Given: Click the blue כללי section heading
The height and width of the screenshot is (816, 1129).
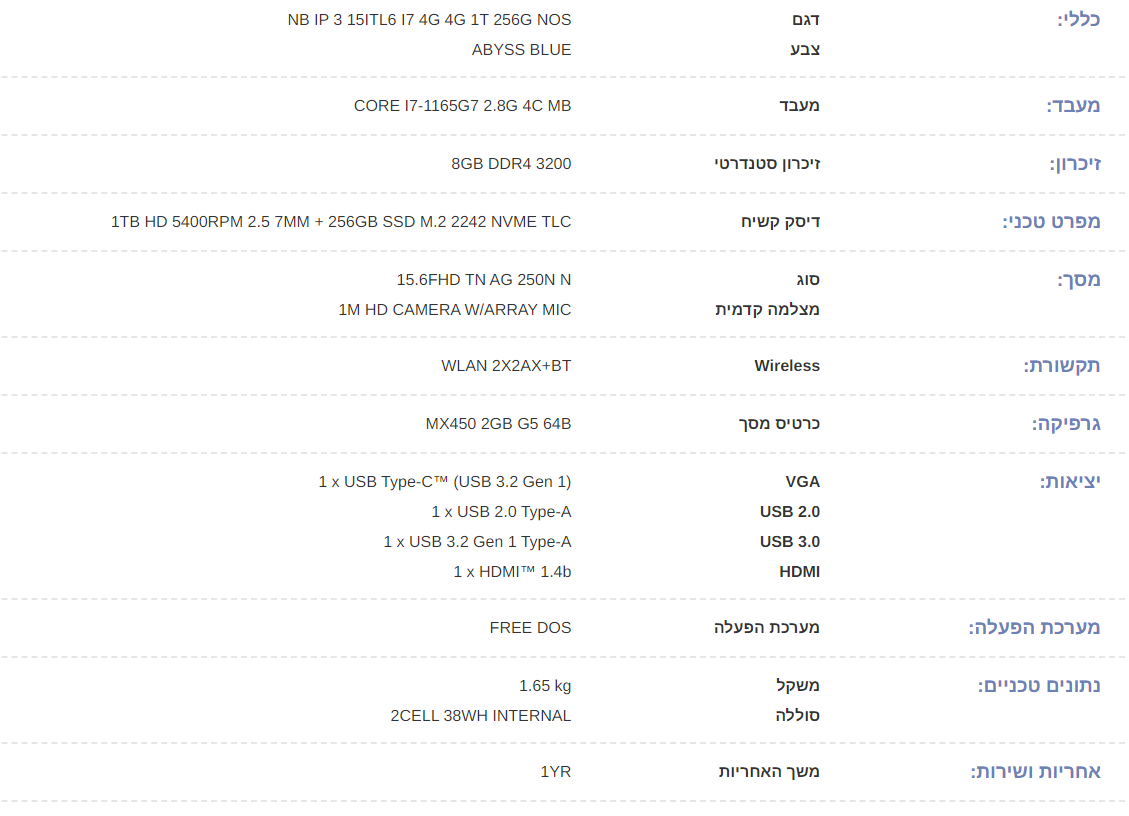Looking at the screenshot, I should [1078, 19].
